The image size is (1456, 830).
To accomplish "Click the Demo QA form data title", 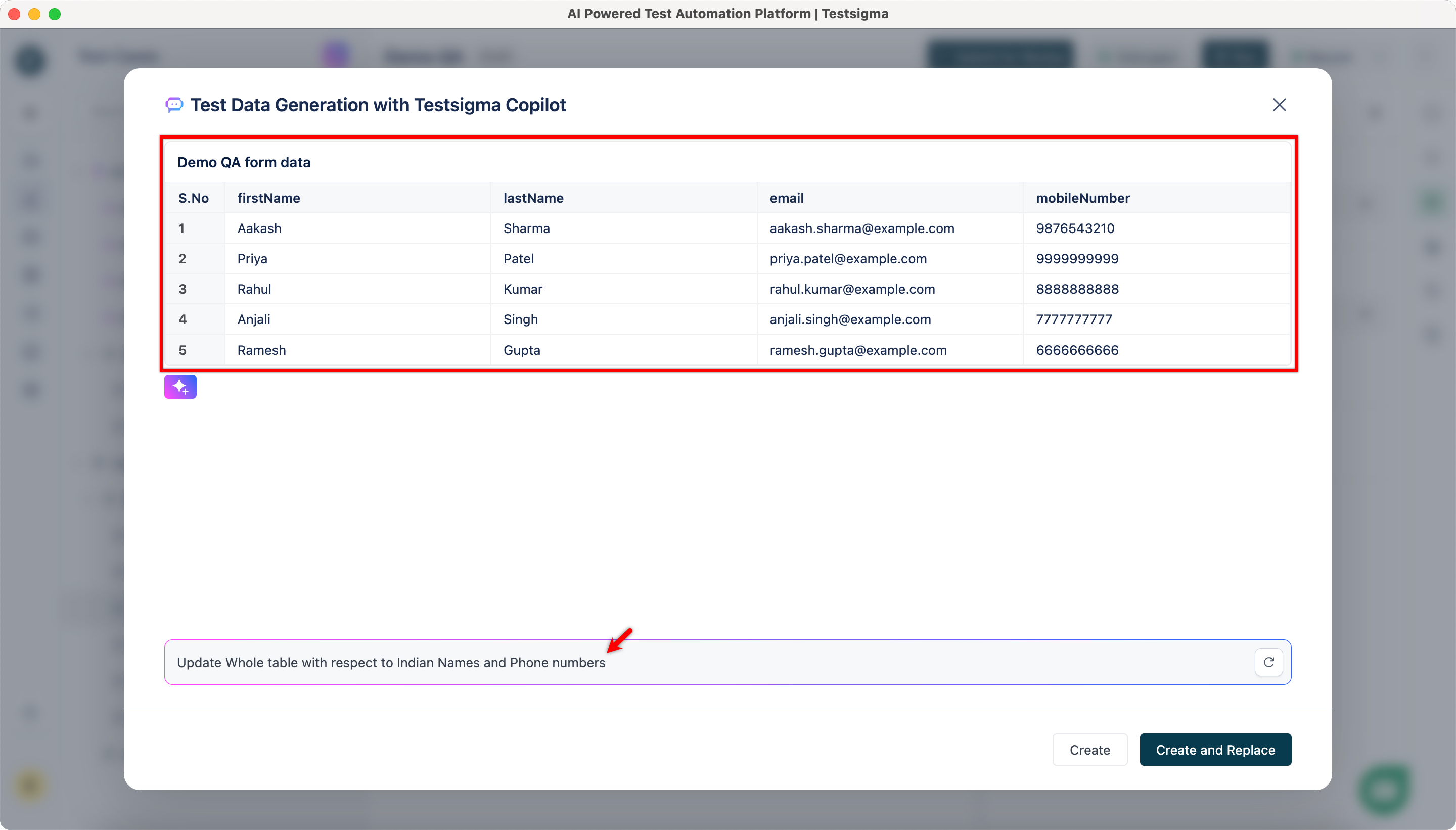I will coord(244,162).
